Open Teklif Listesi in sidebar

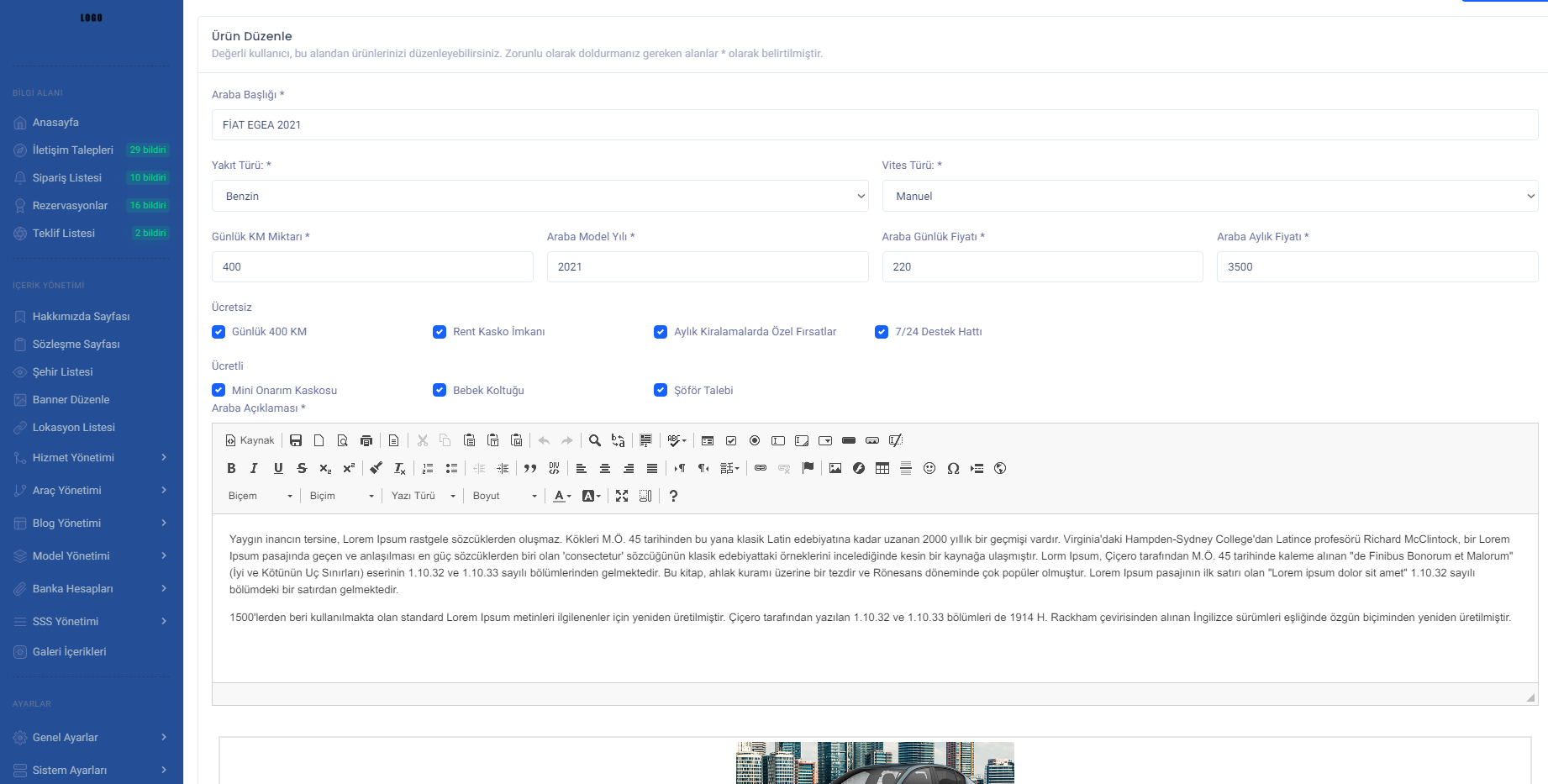pos(64,233)
